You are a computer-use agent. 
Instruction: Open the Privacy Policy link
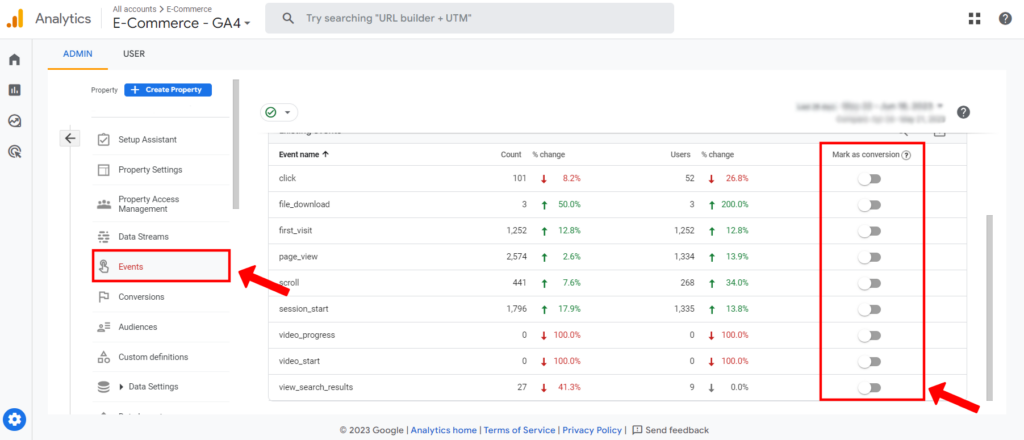(593, 430)
